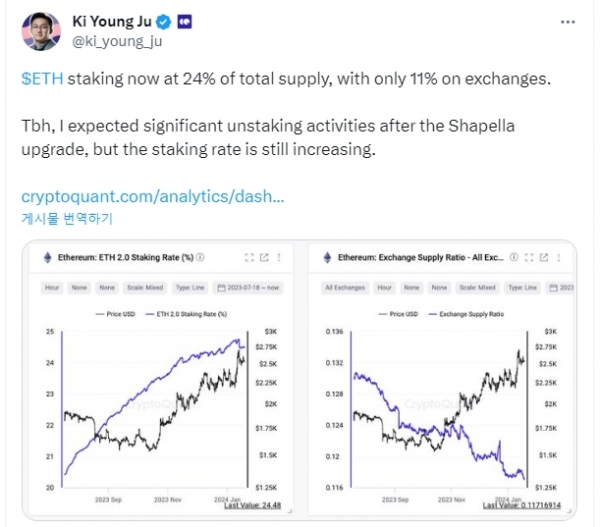Viewport: 600px width, 527px height.
Task: Open Scale: Mixed dropdown on staking chart
Action: 145,287
